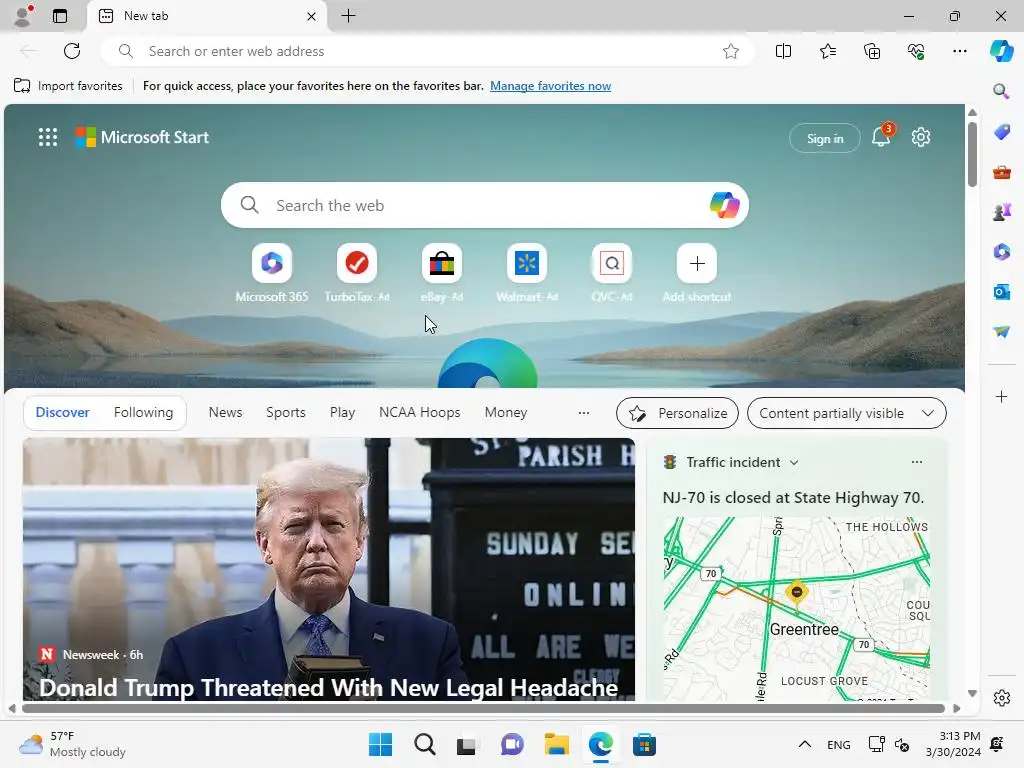Open notifications bell with badge
The image size is (1024, 768).
[x=882, y=136]
